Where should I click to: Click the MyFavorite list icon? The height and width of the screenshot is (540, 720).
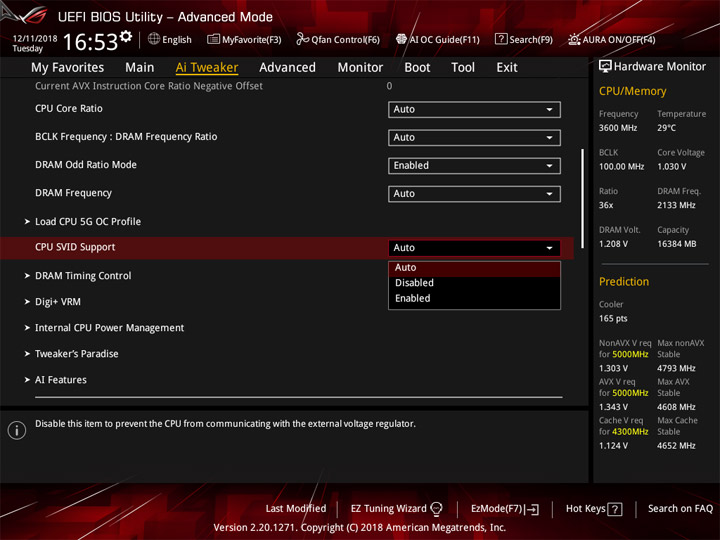point(214,39)
